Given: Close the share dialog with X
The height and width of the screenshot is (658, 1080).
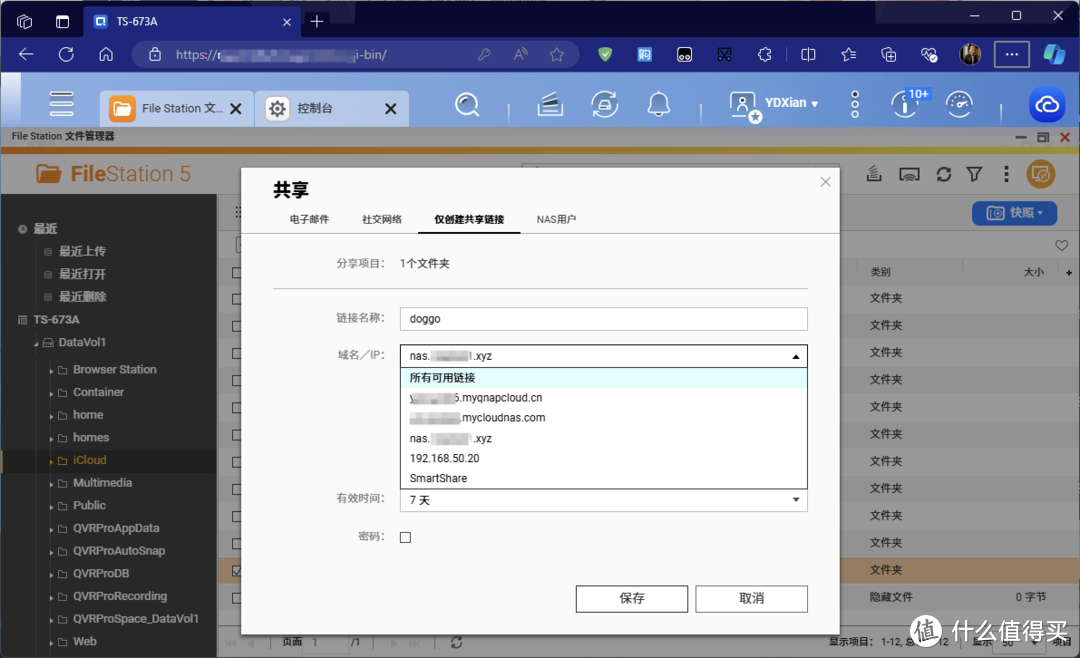Looking at the screenshot, I should [825, 182].
